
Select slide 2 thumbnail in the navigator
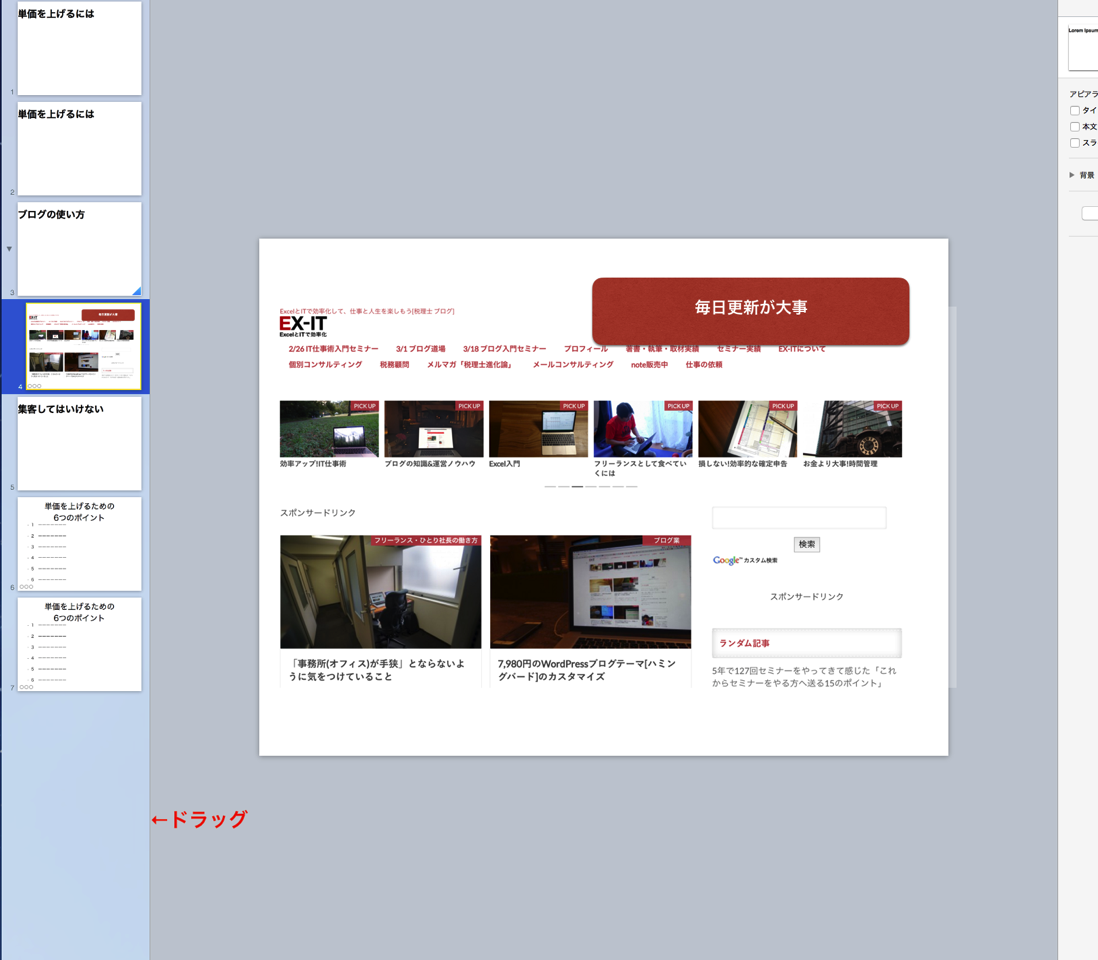coord(79,148)
